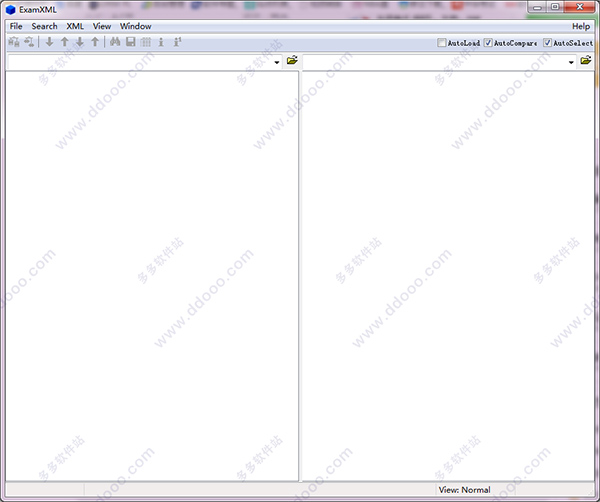The width and height of the screenshot is (600, 502).
Task: Click the binoculars Find icon
Action: 115,42
